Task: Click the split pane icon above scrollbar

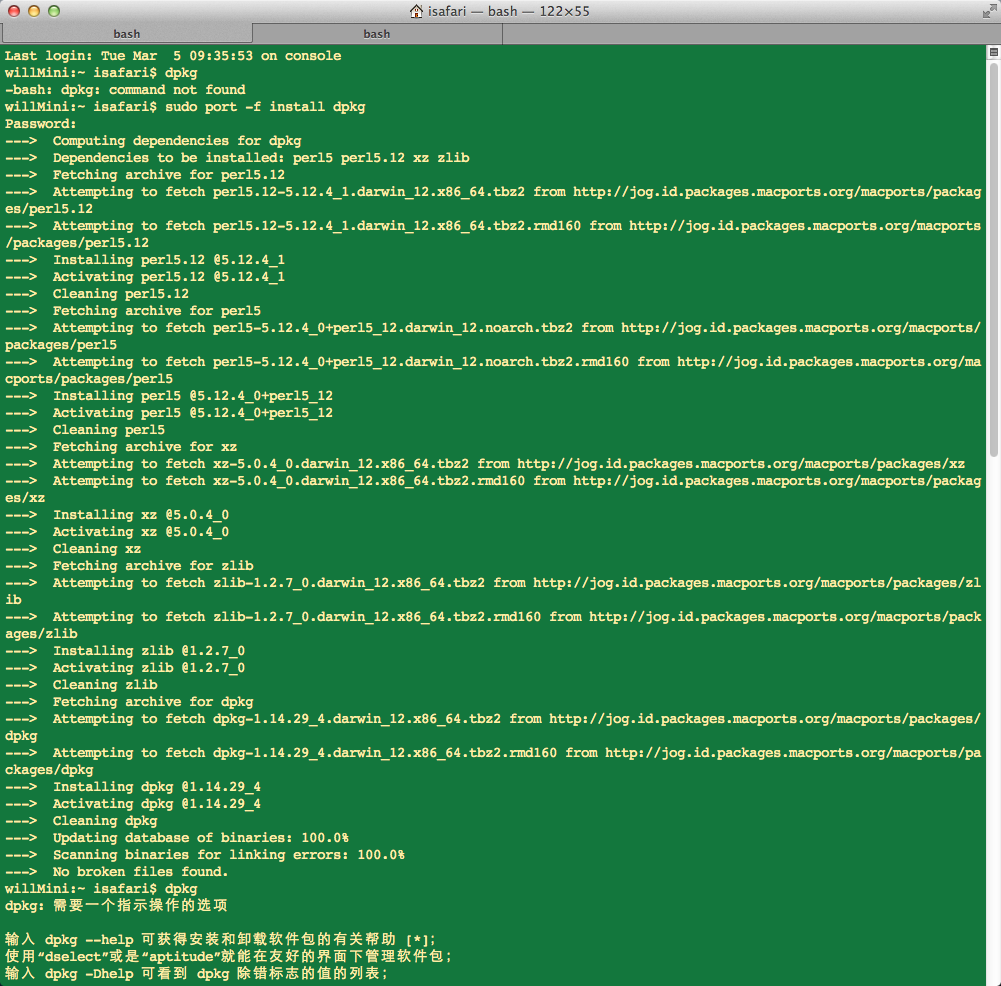Action: pos(993,52)
